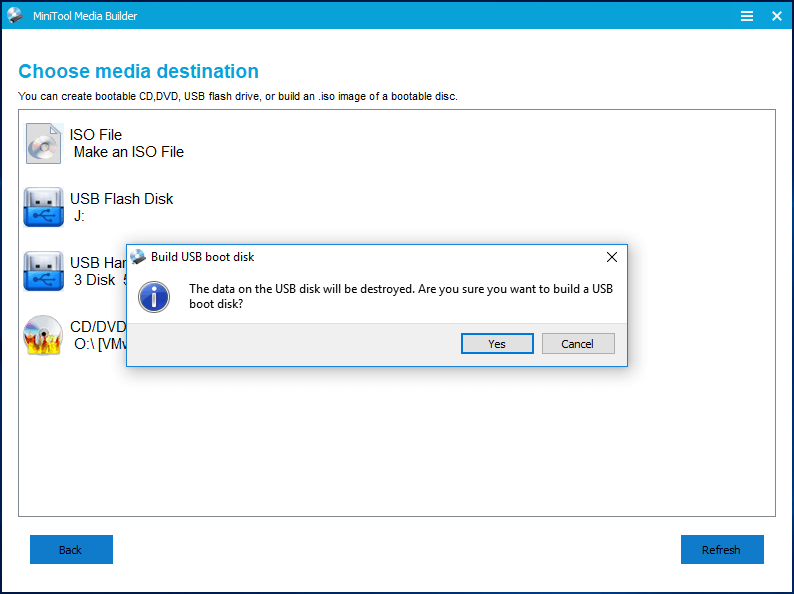
Task: Select the USB Flash Disk label
Action: click(121, 199)
